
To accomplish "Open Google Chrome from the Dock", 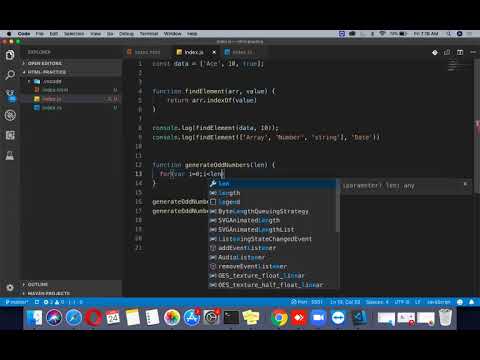I will (279, 317).
